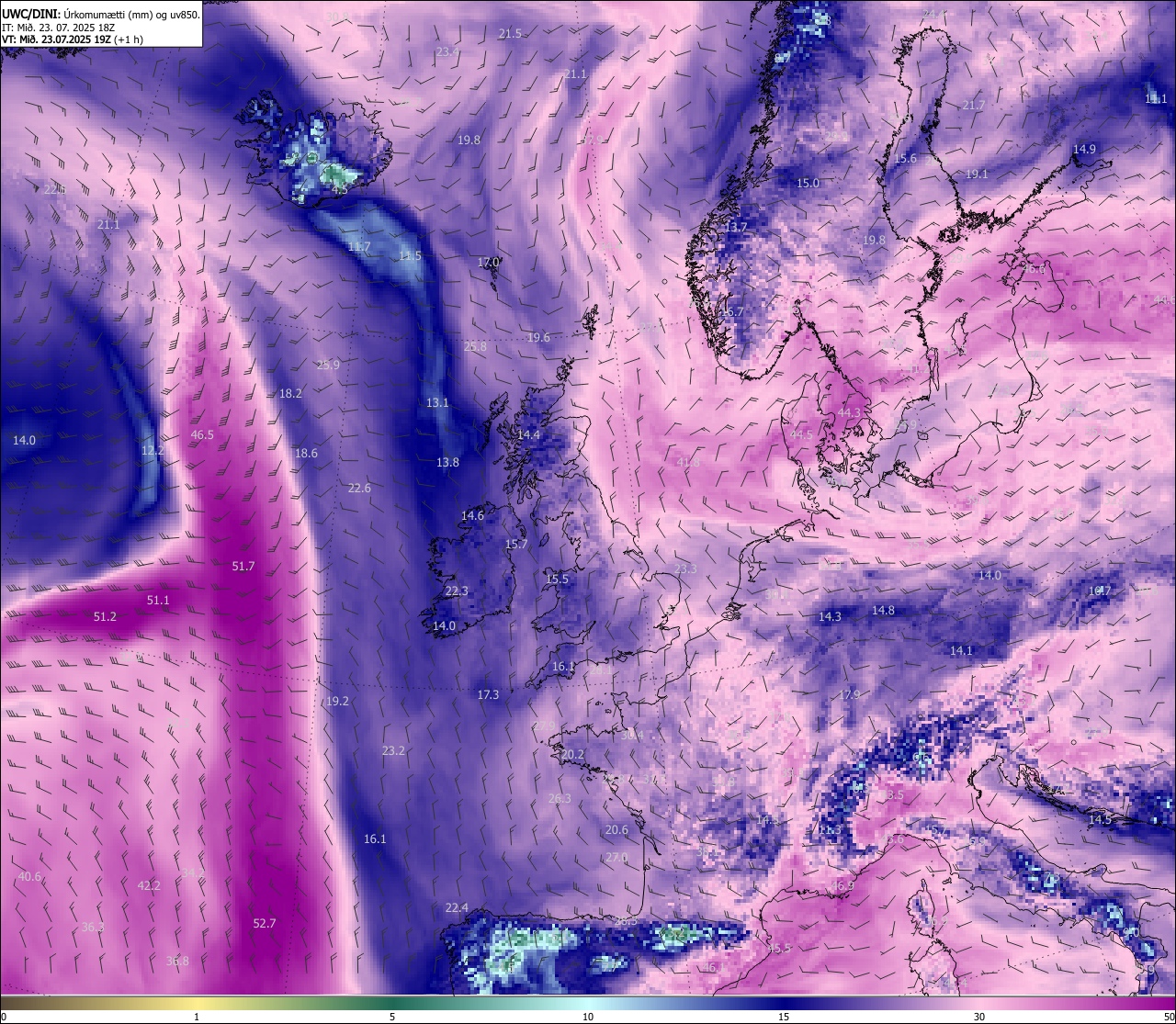Click the 14.8 value over Germany
The width and height of the screenshot is (1176, 1024).
pos(883,610)
